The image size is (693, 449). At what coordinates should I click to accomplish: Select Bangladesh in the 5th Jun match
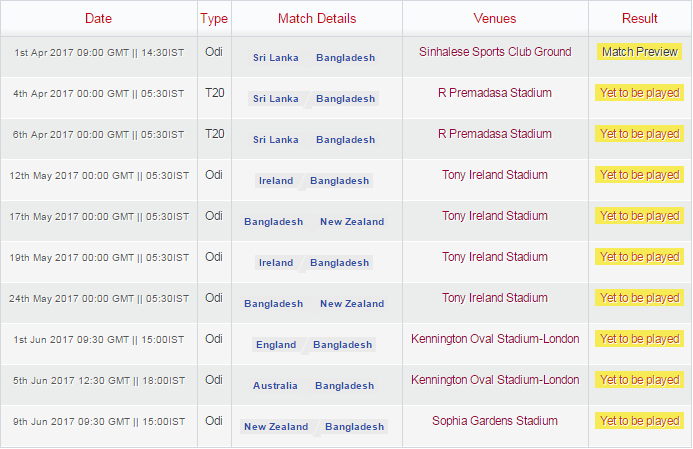point(344,386)
